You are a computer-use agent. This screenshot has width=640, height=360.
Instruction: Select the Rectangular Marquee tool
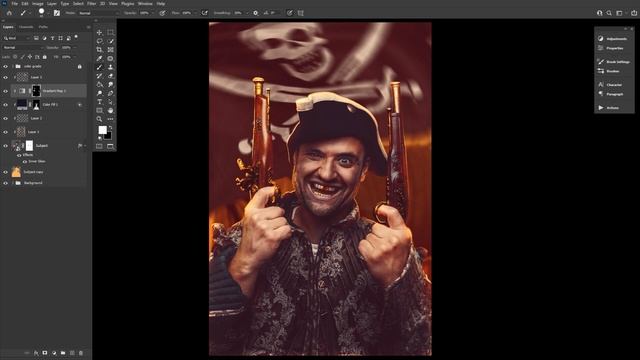pyautogui.click(x=110, y=32)
